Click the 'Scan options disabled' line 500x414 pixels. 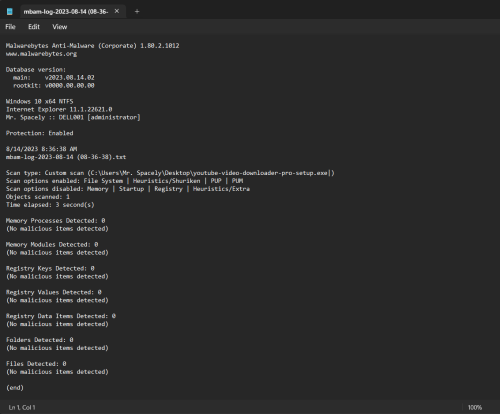[128, 189]
